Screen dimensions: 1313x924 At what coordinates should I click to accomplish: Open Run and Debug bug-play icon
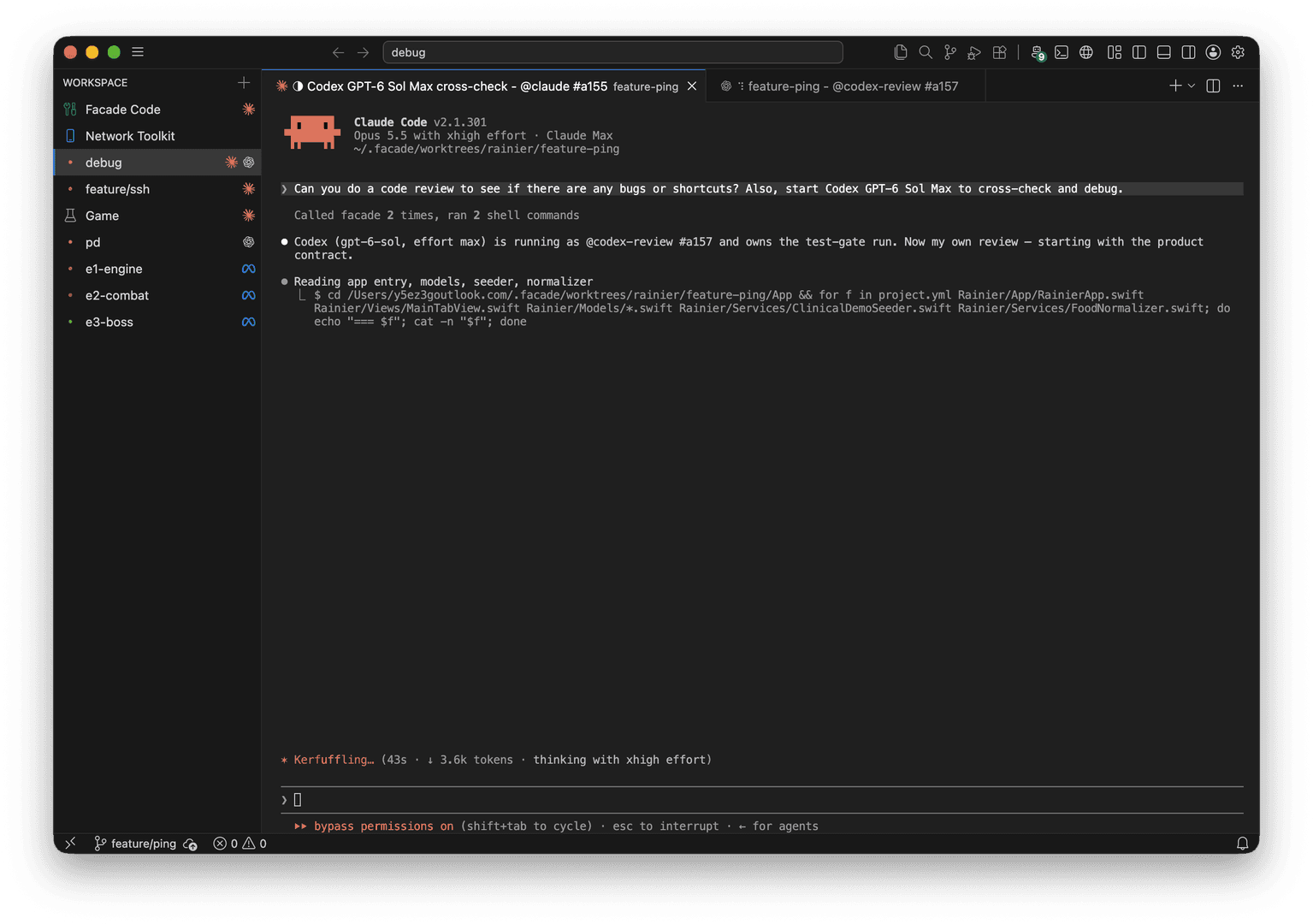(x=974, y=52)
